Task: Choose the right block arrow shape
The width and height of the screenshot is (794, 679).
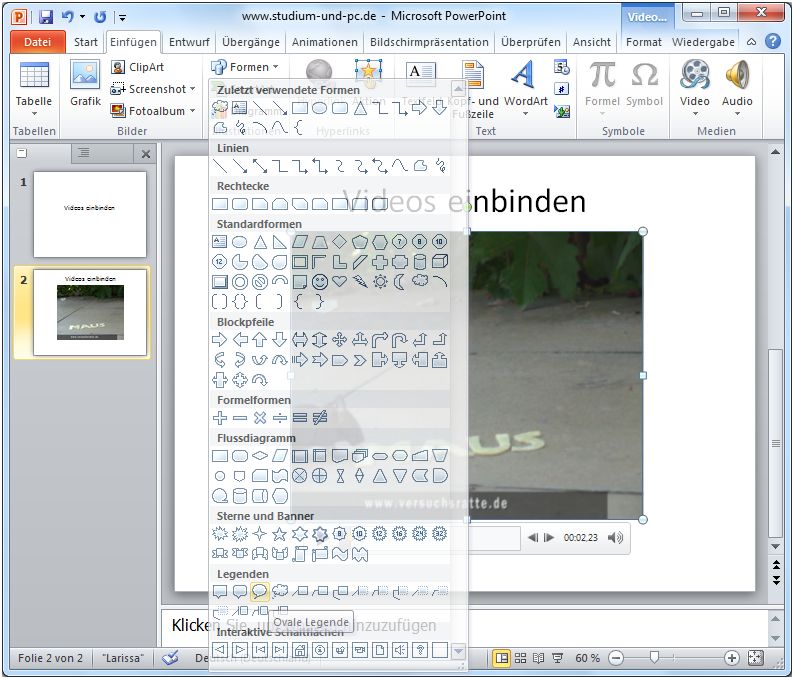Action: pos(219,340)
